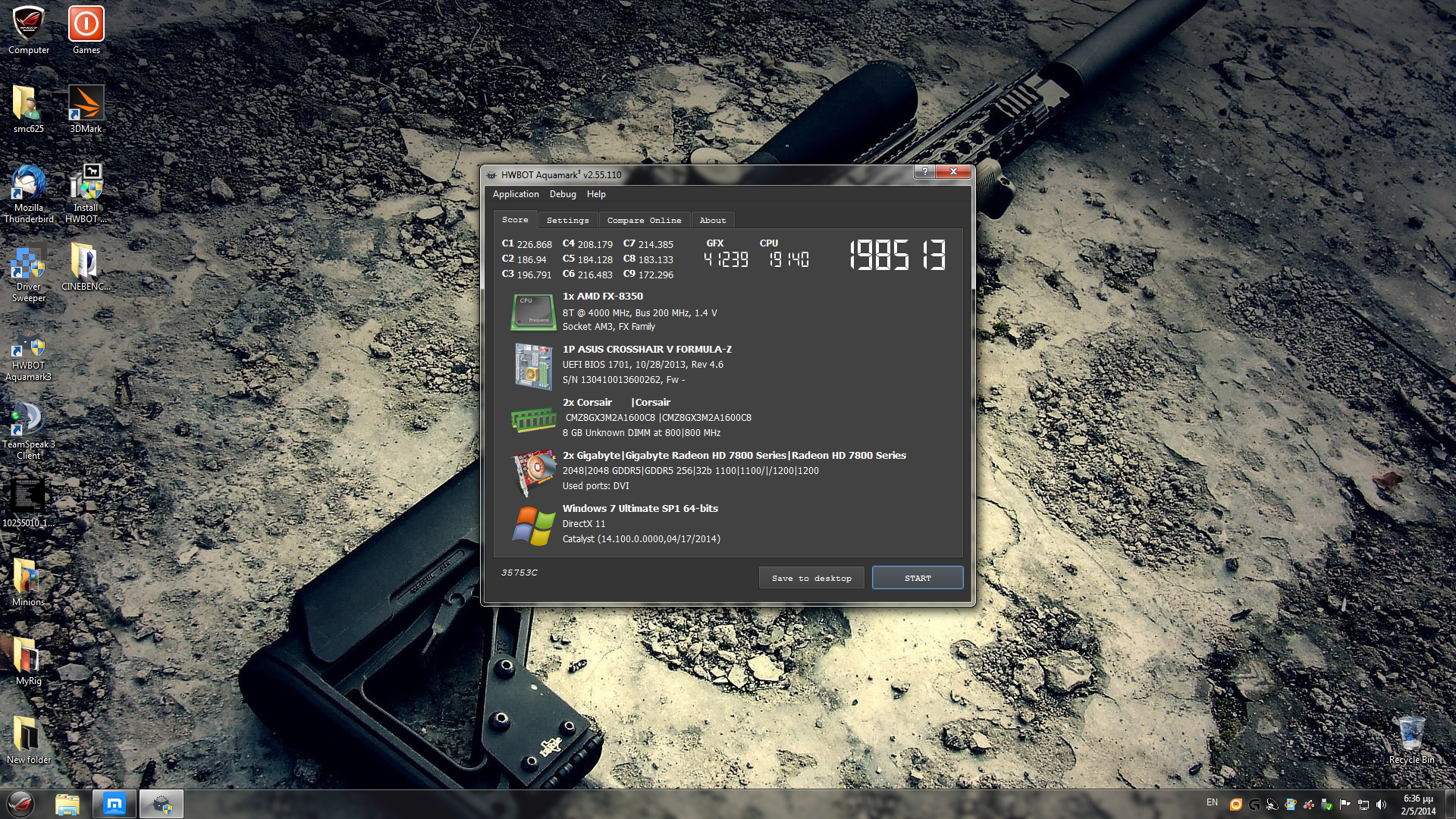Switch to the Compare Online tab
Image resolution: width=1456 pixels, height=819 pixels.
coord(644,221)
